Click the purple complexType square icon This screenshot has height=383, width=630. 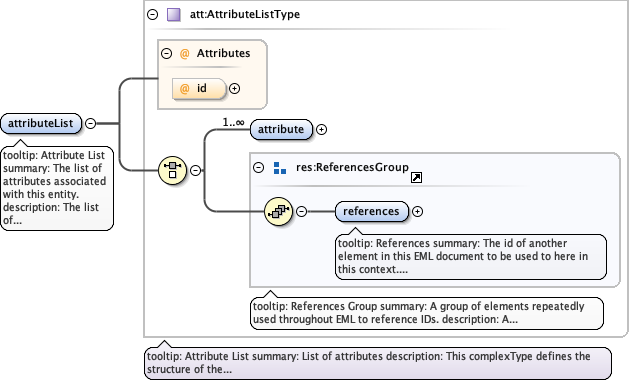coord(174,14)
